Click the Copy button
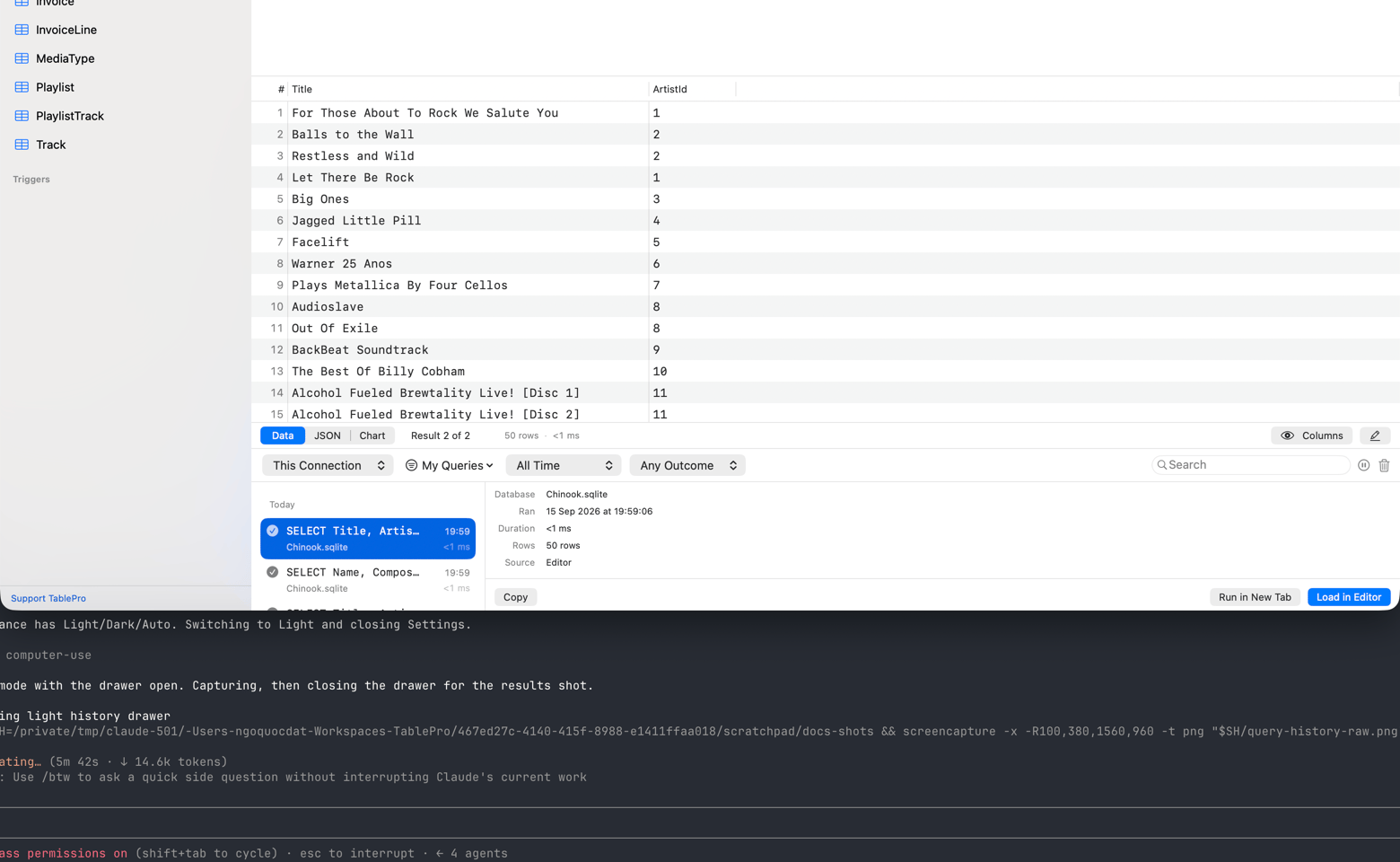The image size is (1400, 862). [516, 597]
